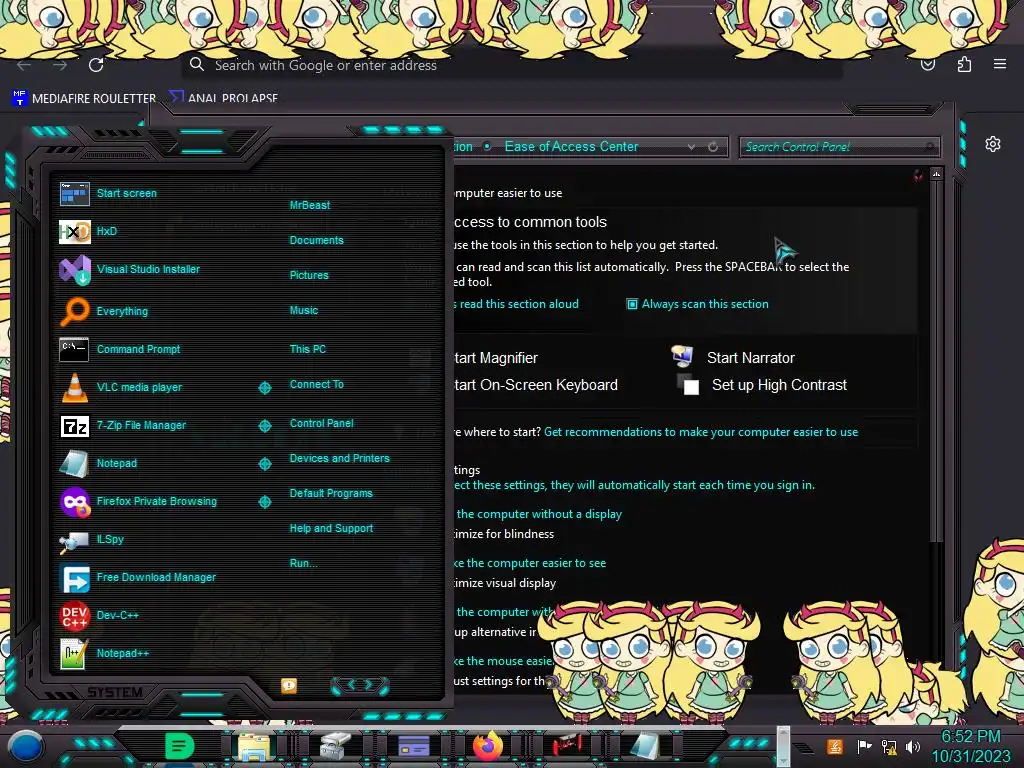The image size is (1024, 768).
Task: Toggle Always scan this section checkbox
Action: (632, 304)
